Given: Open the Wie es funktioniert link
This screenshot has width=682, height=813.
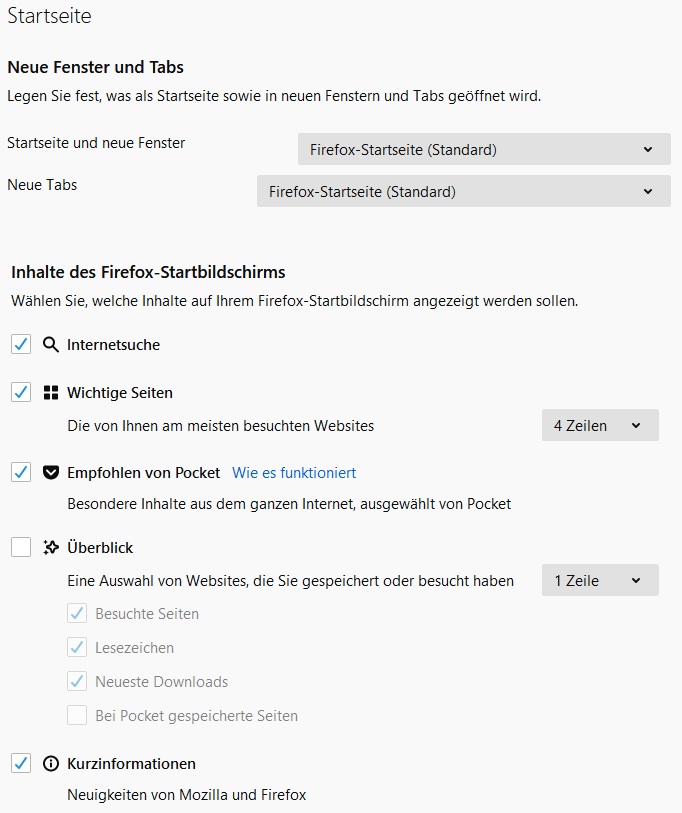Looking at the screenshot, I should tap(294, 473).
